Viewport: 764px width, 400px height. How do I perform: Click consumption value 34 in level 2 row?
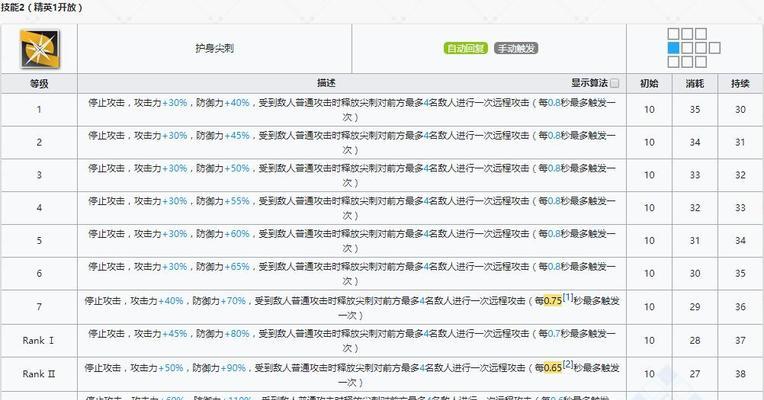pyautogui.click(x=695, y=142)
